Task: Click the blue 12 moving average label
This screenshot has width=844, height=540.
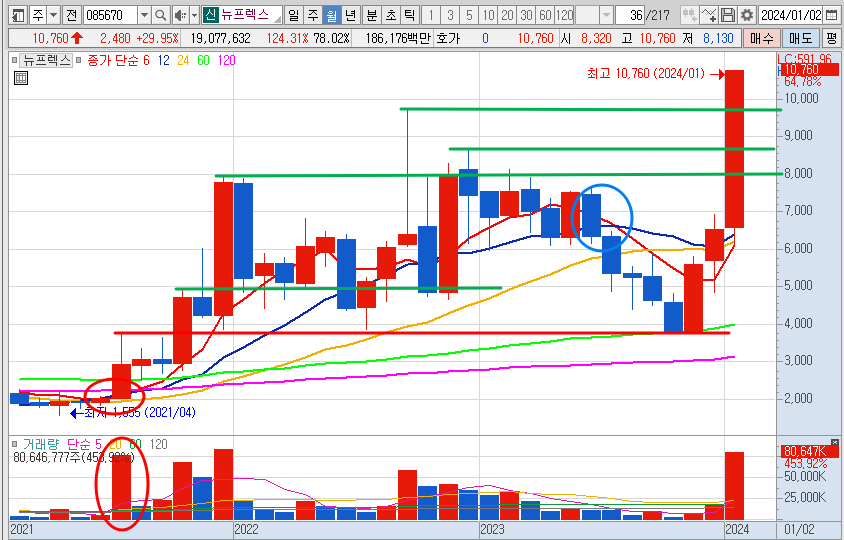Action: [x=163, y=60]
